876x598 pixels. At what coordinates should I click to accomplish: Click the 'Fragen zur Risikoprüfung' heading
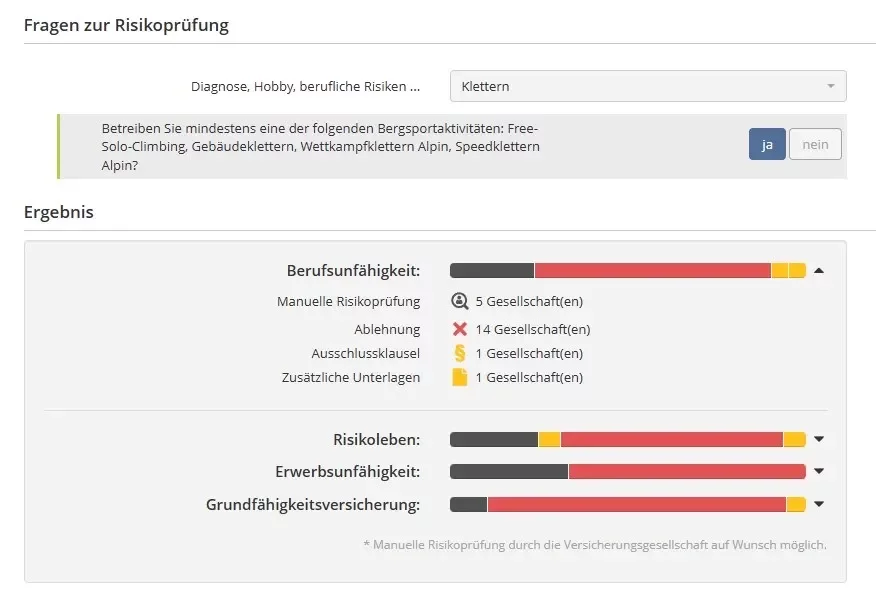pyautogui.click(x=125, y=25)
